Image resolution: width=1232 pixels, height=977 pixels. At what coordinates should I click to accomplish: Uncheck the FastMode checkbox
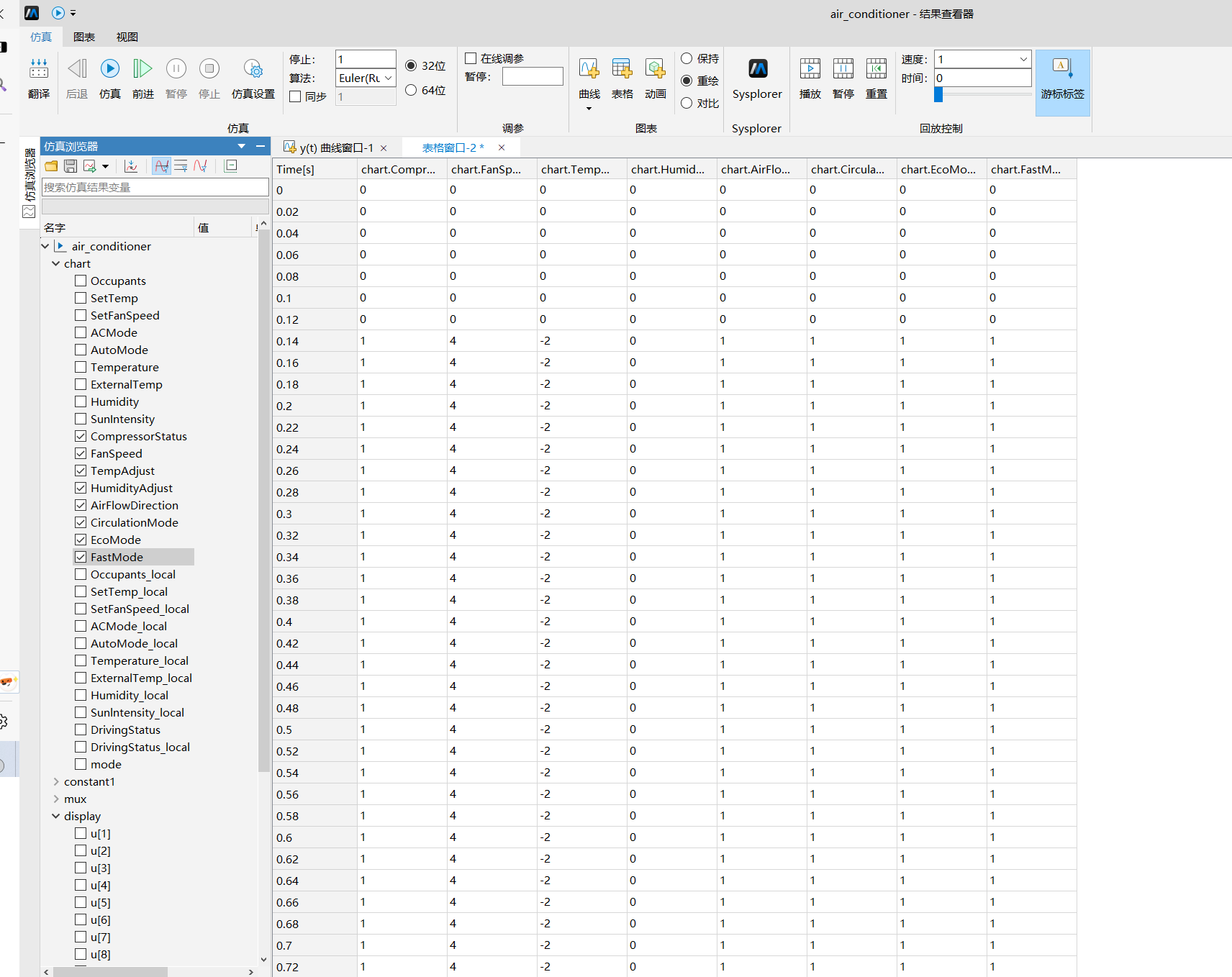(81, 557)
